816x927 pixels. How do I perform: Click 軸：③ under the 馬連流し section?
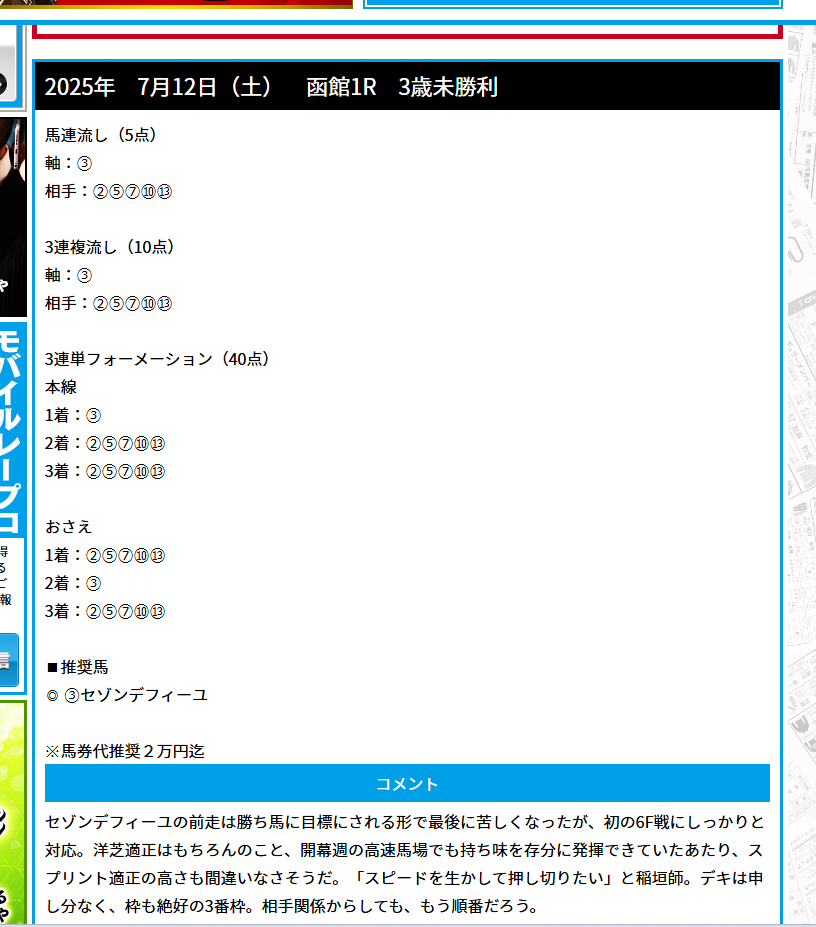(x=69, y=163)
